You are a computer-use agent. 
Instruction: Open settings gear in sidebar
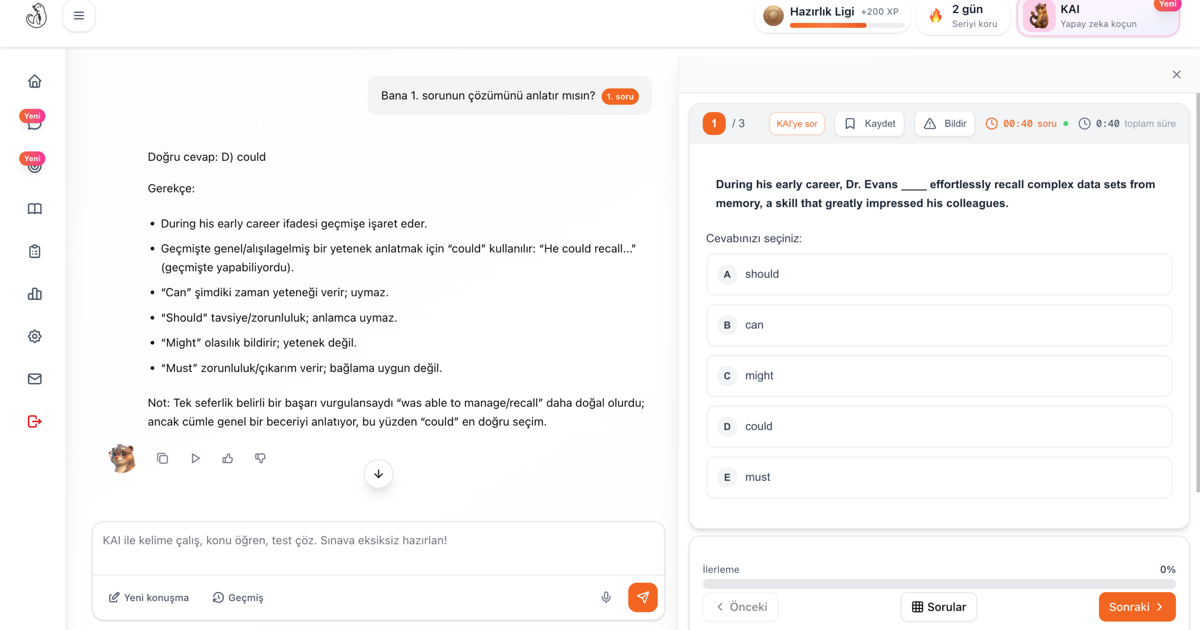click(35, 337)
